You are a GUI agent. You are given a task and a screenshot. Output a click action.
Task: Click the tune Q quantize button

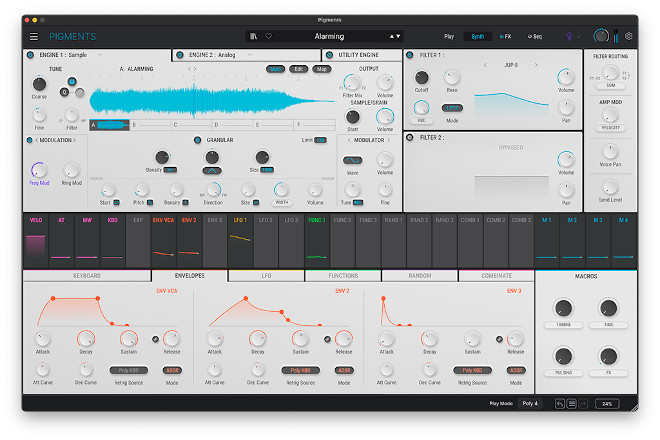point(64,92)
